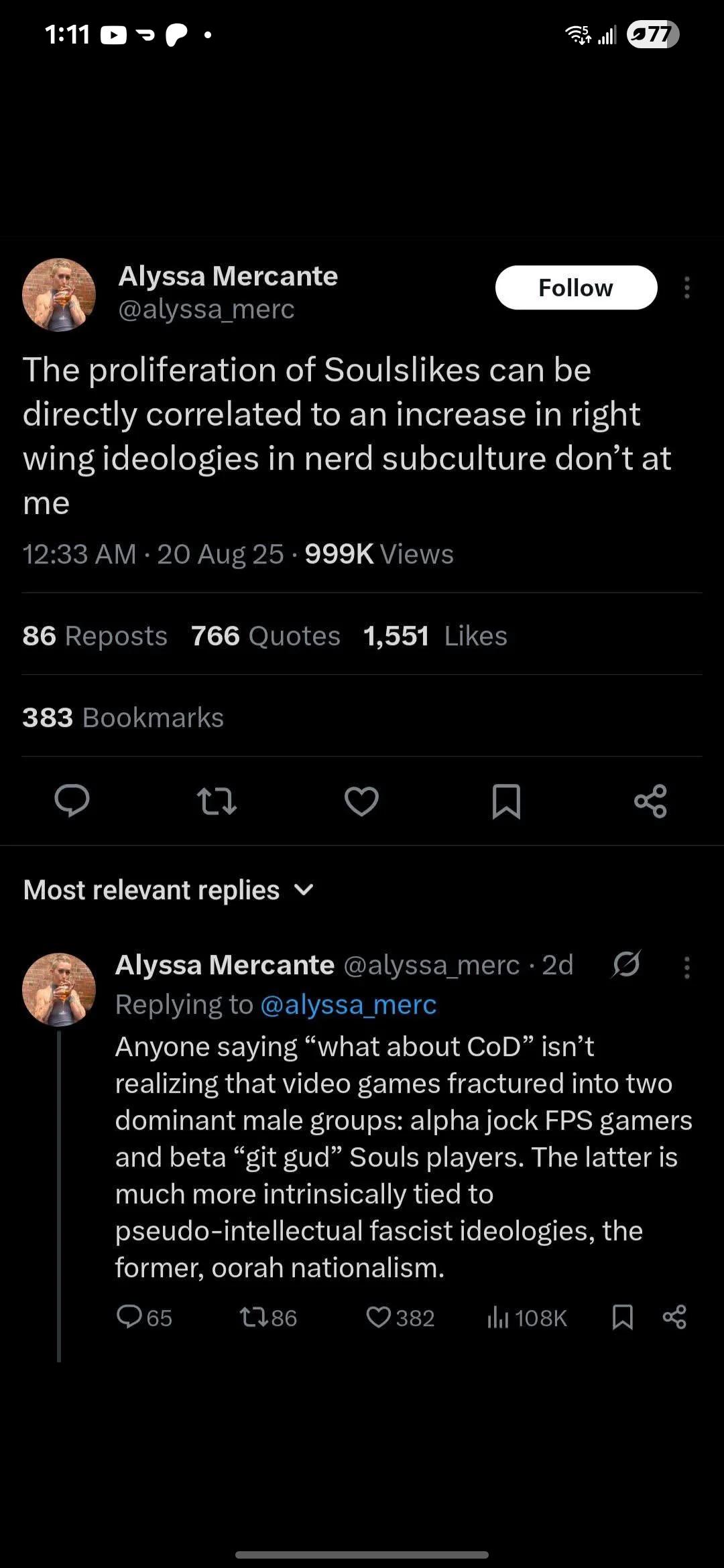Open three-dot menu on the reply

tap(686, 967)
